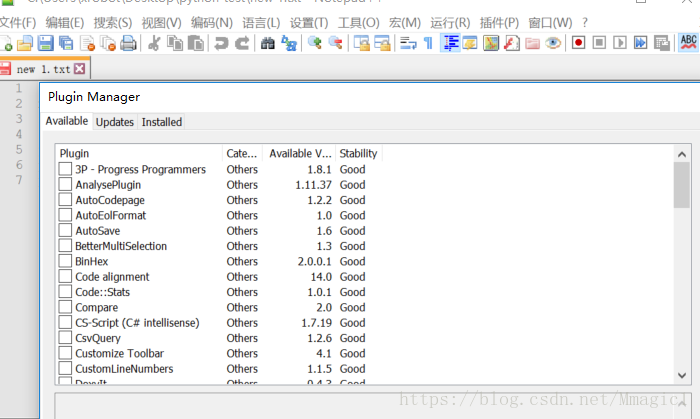700x419 pixels.
Task: Check the AnalysePlugin checkbox
Action: click(x=65, y=184)
